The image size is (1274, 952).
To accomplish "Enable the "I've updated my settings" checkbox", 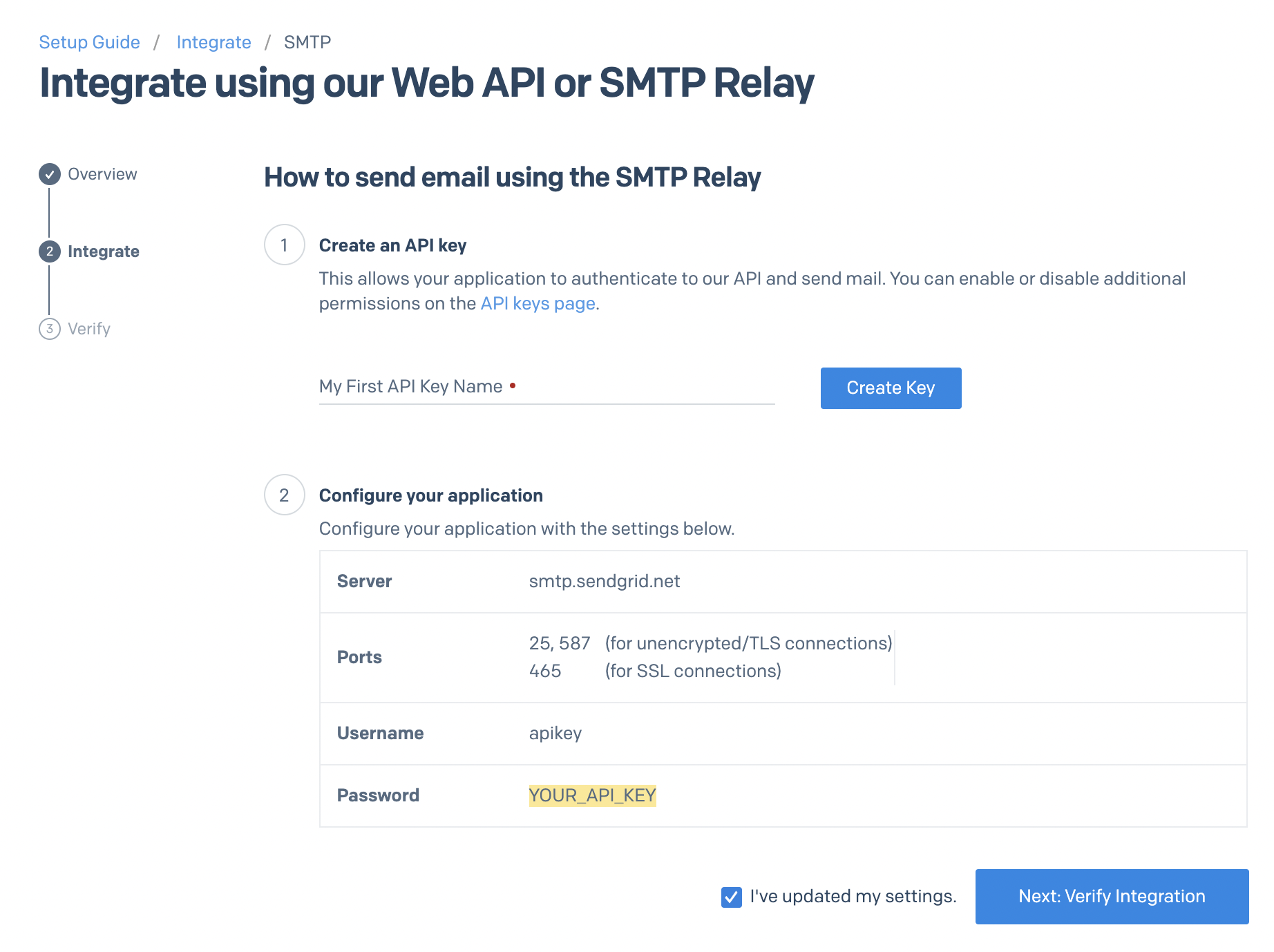I will [730, 896].
